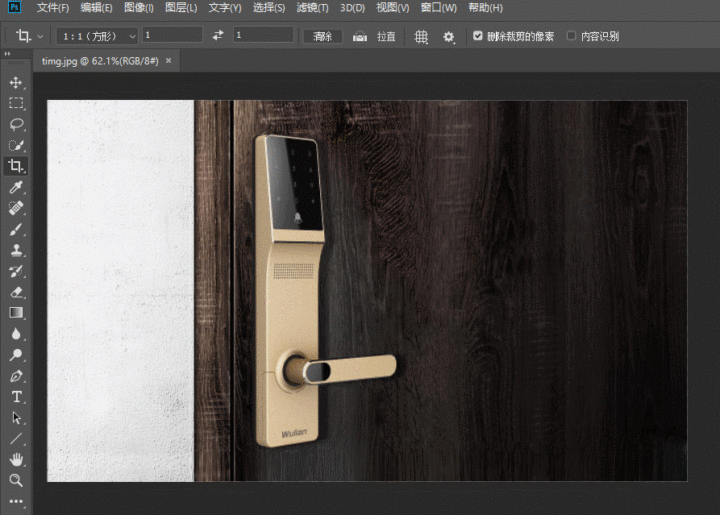720x515 pixels.
Task: Choose the Clone Stamp tool
Action: pos(16,250)
